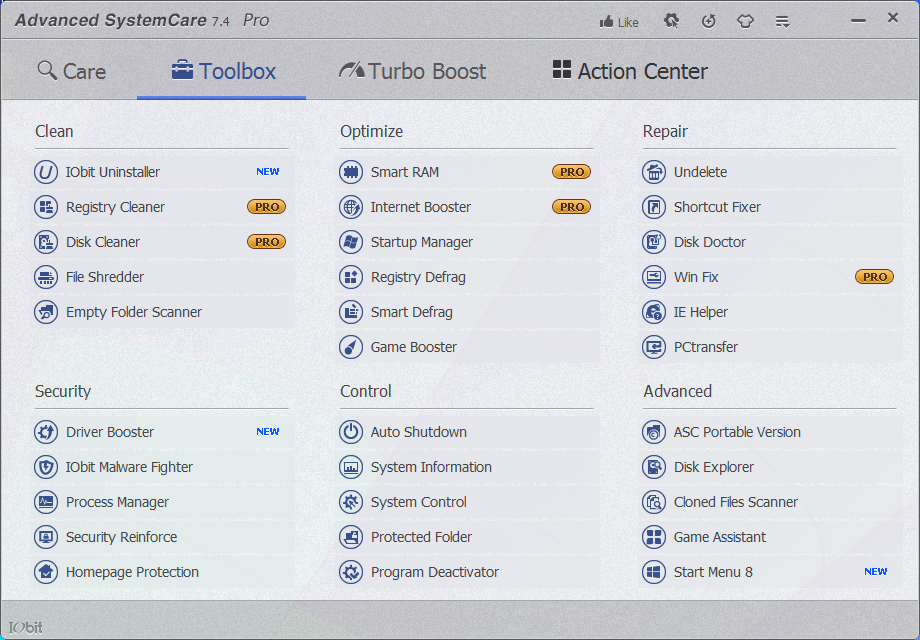Click the Smart RAM icon

click(351, 172)
